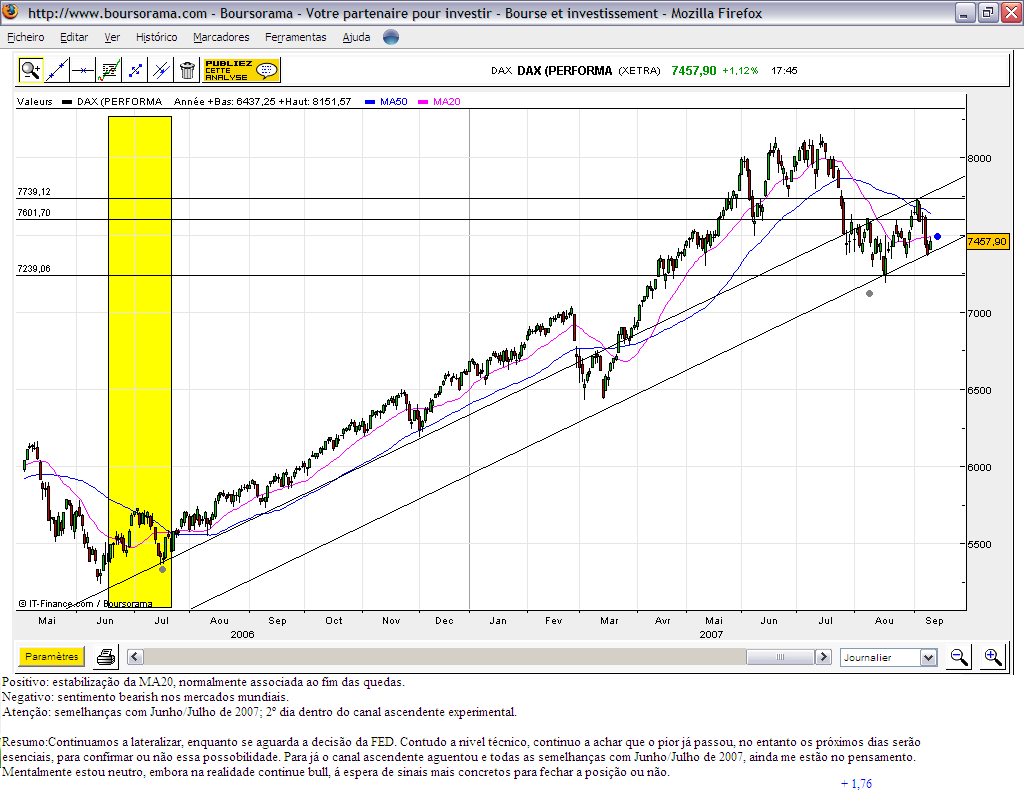Open the Editar menu

(74, 37)
